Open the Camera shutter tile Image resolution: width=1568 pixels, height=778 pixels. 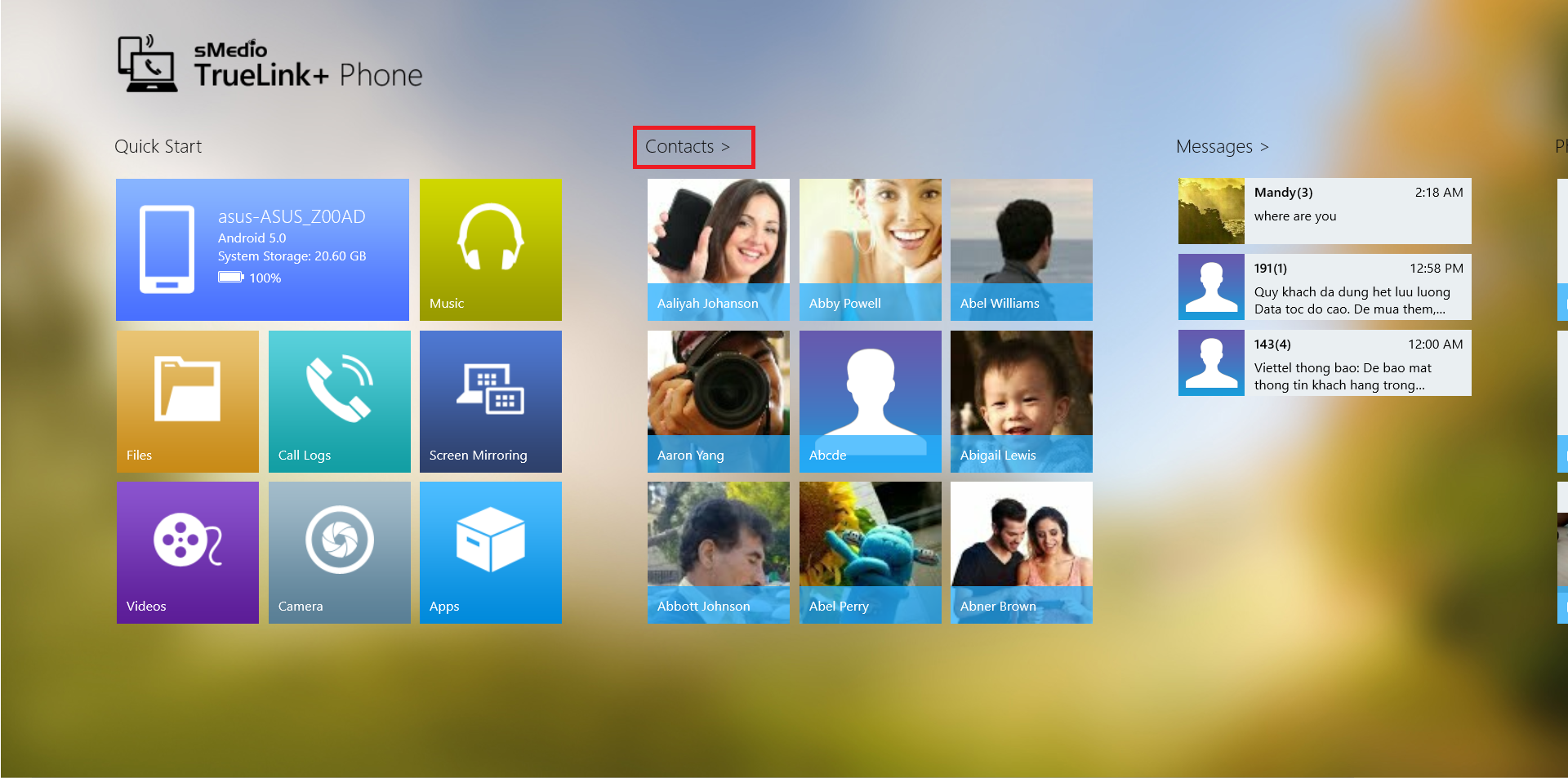[x=339, y=552]
